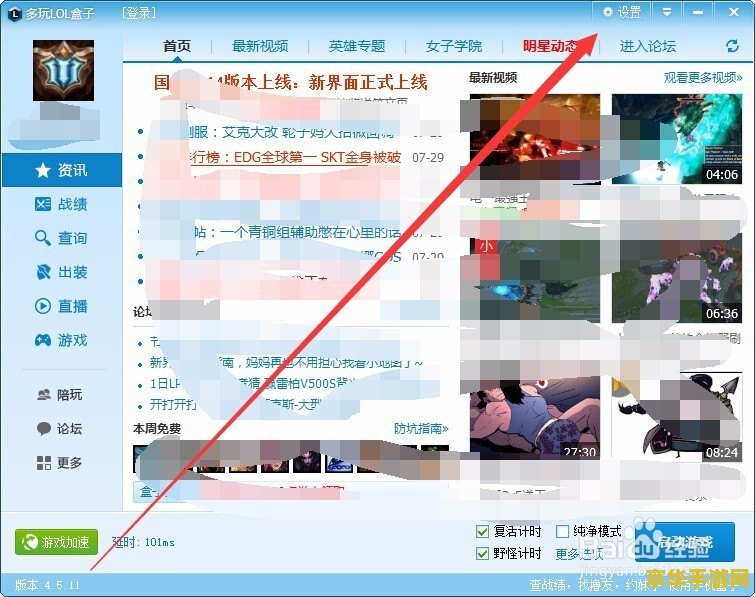
Task: Switch to the 首页 tab
Action: pyautogui.click(x=177, y=46)
